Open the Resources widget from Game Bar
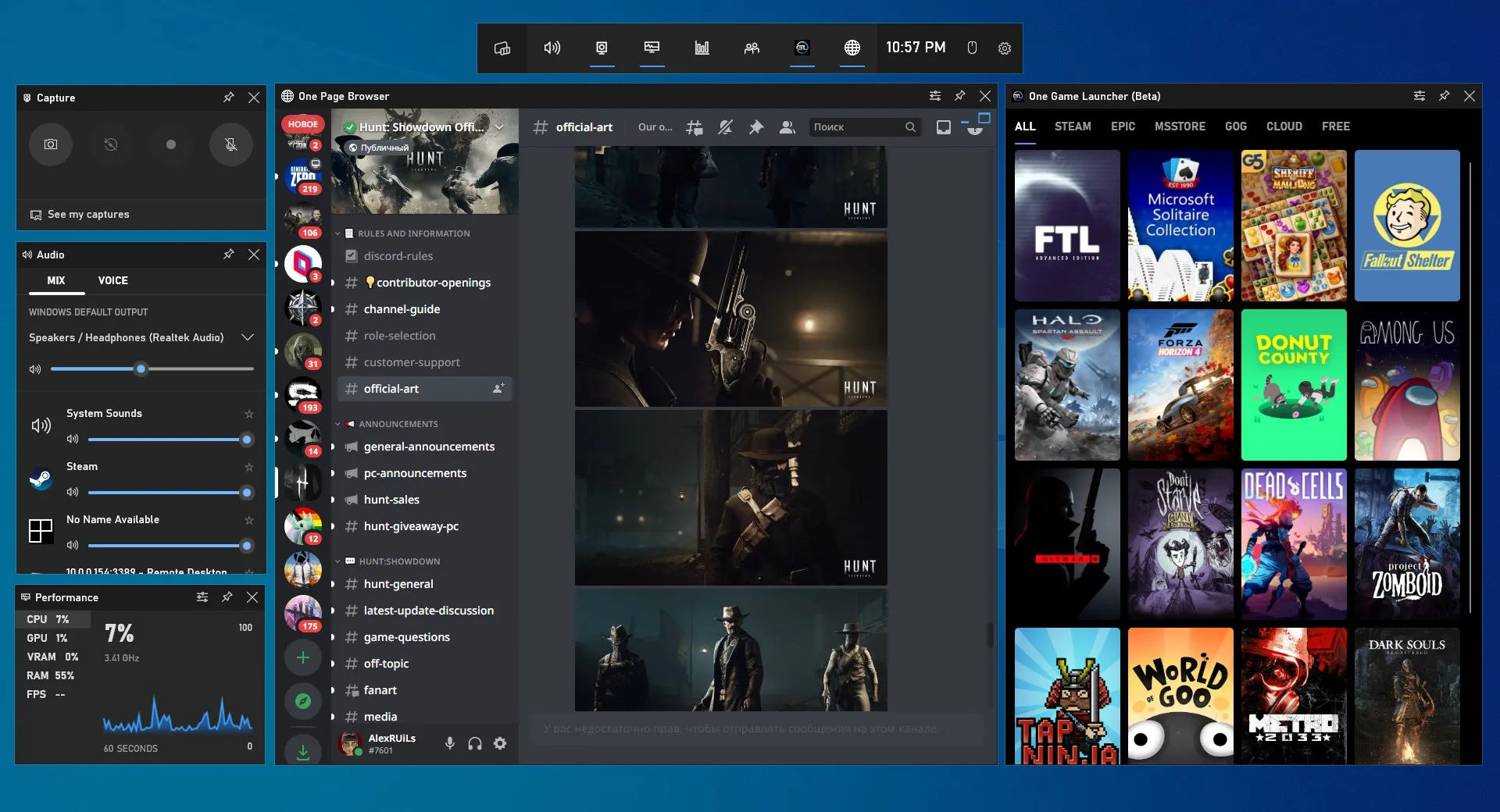Image resolution: width=1500 pixels, height=812 pixels. (x=702, y=48)
